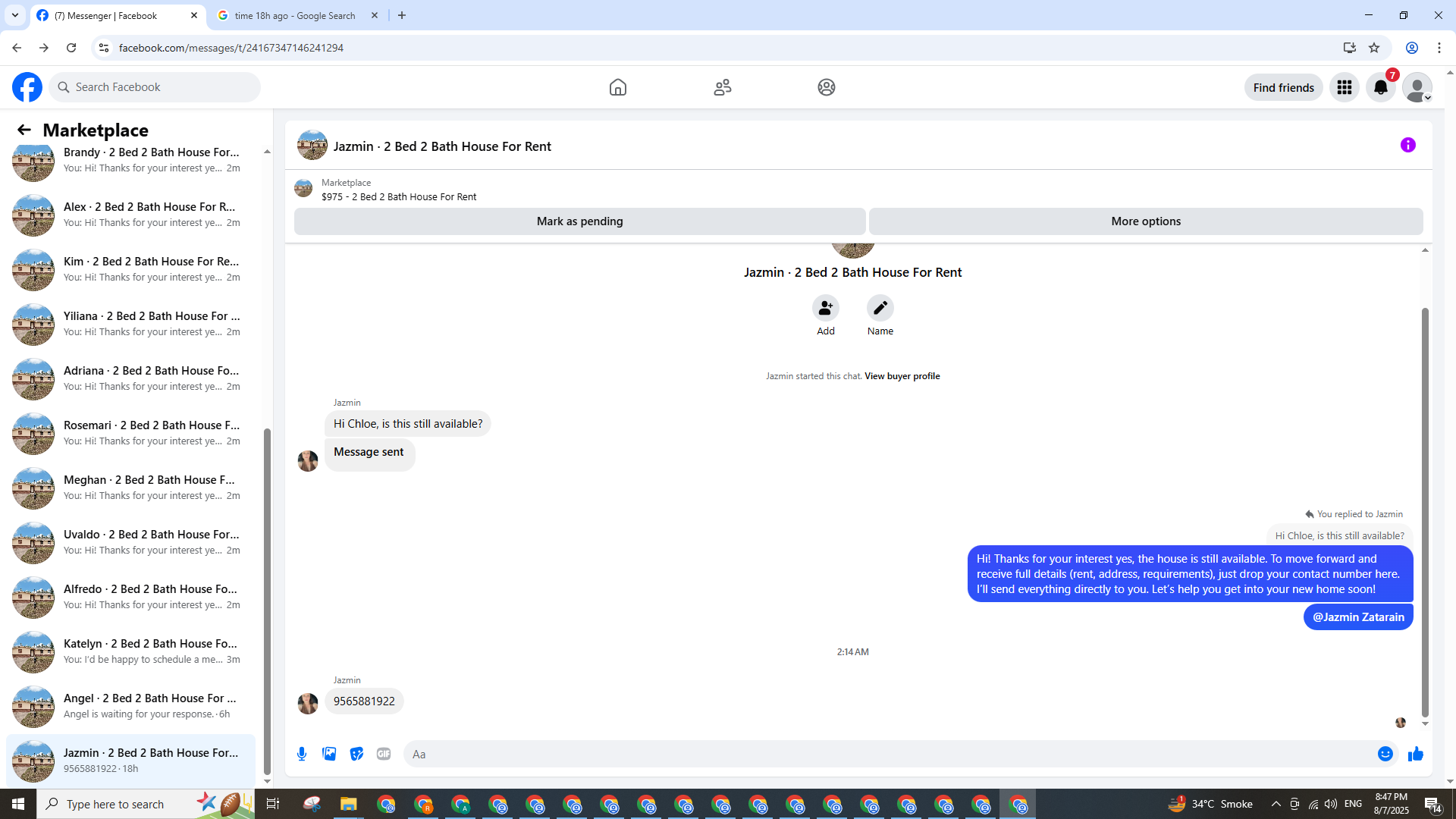Click listing thumbnail in chat header
Viewport: 1456px width, 819px height.
(312, 145)
